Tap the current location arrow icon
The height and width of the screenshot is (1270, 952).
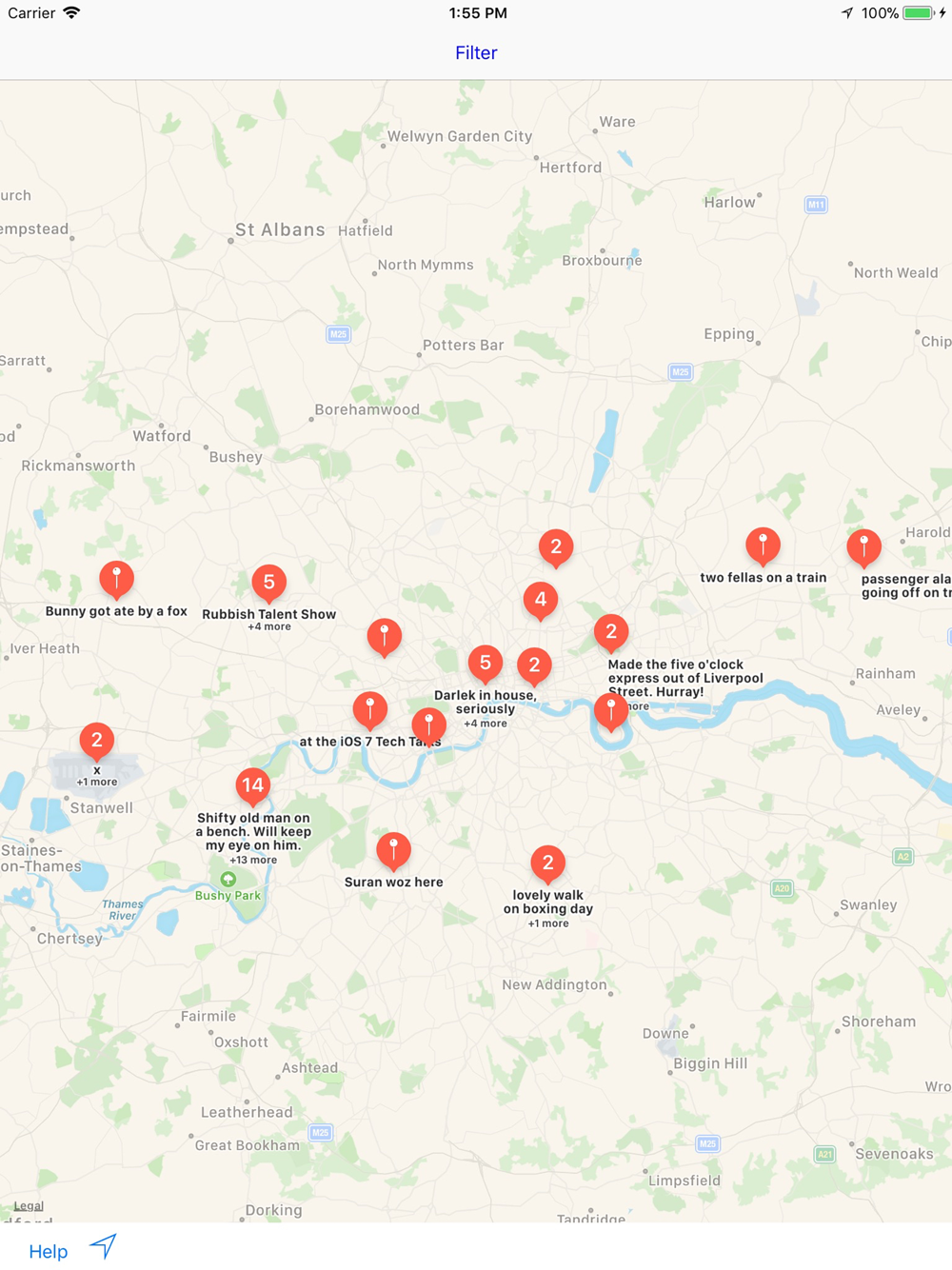point(103,1246)
